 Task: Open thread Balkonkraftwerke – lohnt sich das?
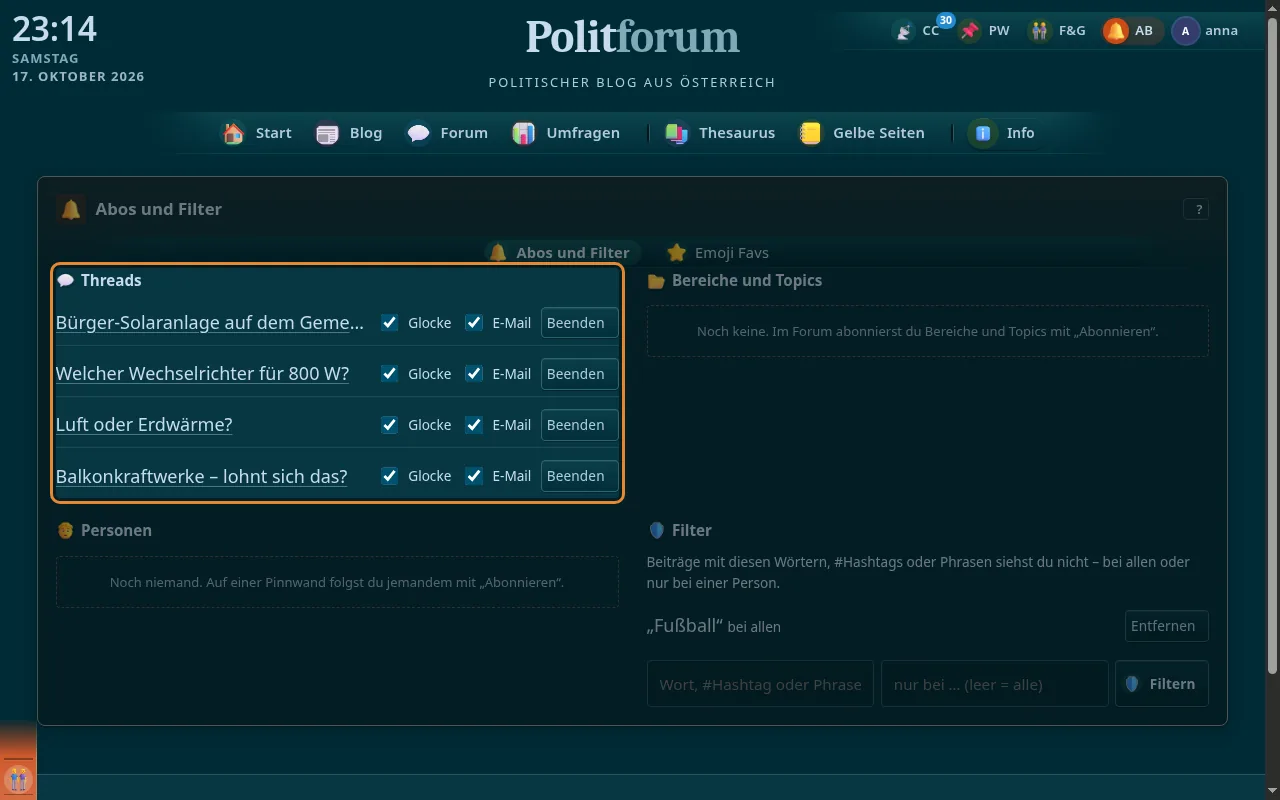pos(201,476)
